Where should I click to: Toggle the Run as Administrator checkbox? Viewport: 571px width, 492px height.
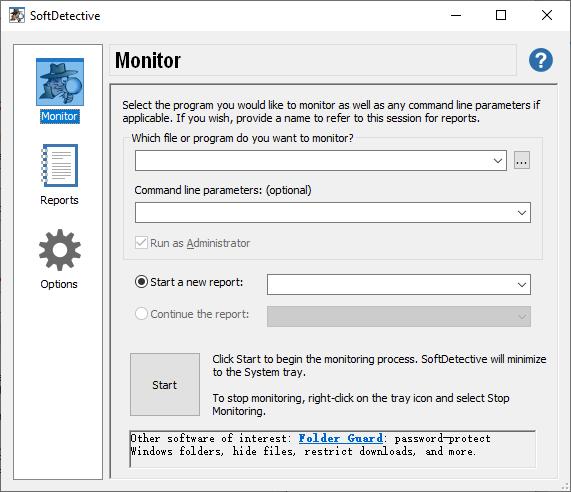141,243
